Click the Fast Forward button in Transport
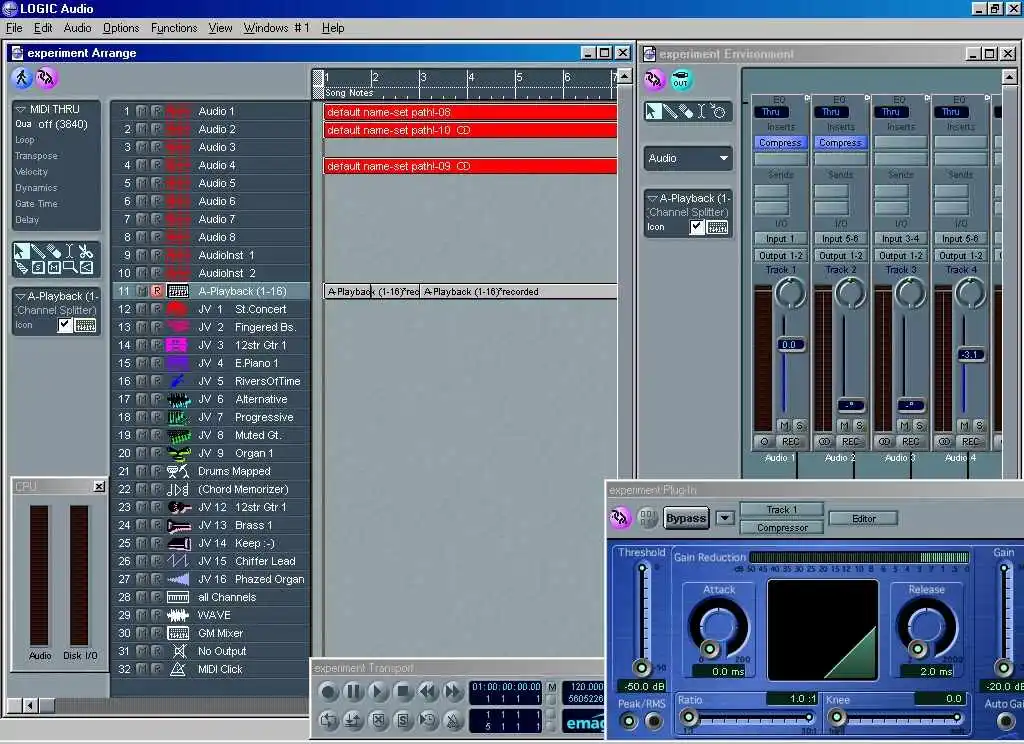The height and width of the screenshot is (744, 1024). pyautogui.click(x=452, y=691)
